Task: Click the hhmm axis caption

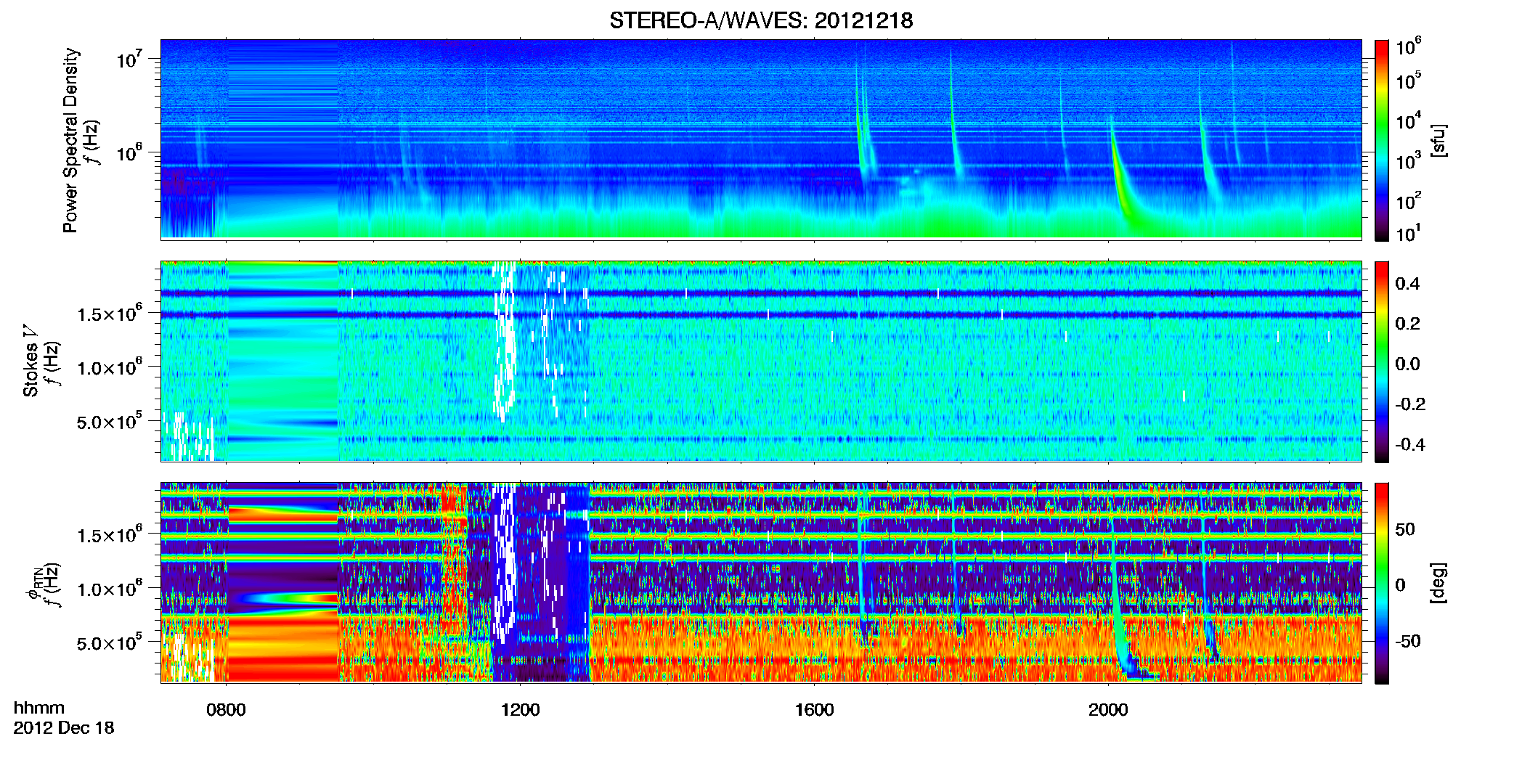Action: coord(39,709)
